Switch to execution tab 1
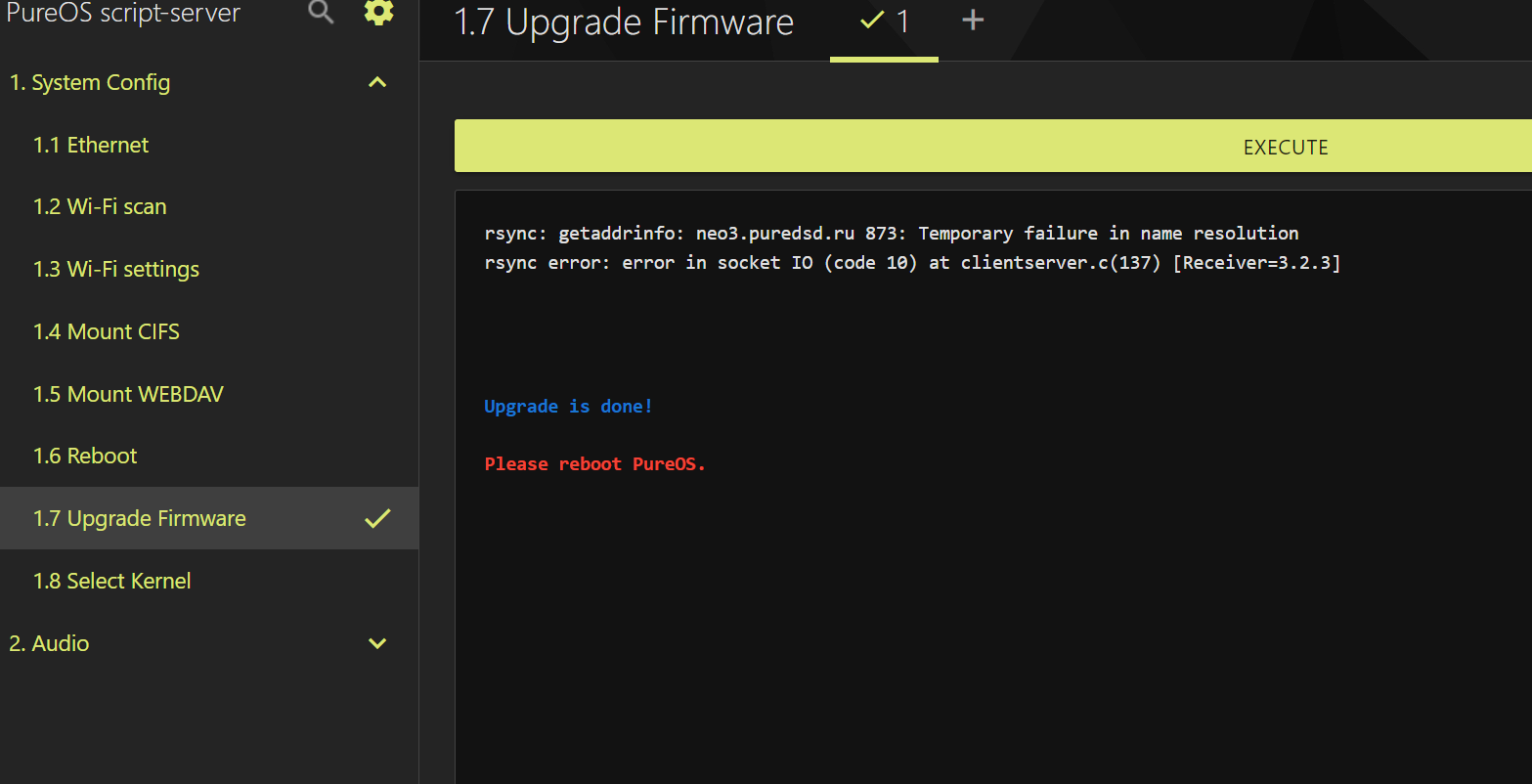Viewport: 1532px width, 784px height. 884,22
